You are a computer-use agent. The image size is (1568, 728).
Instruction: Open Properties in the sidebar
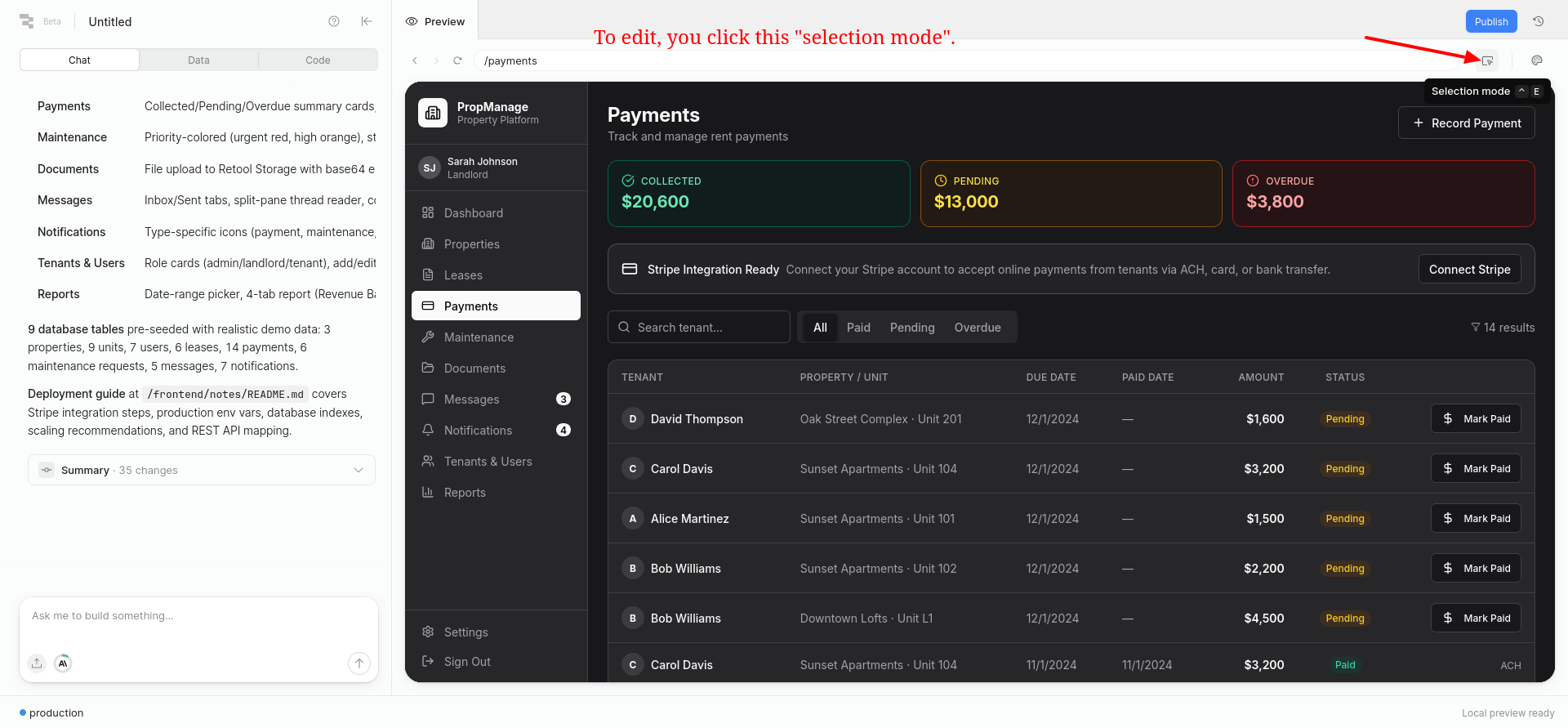click(x=496, y=243)
